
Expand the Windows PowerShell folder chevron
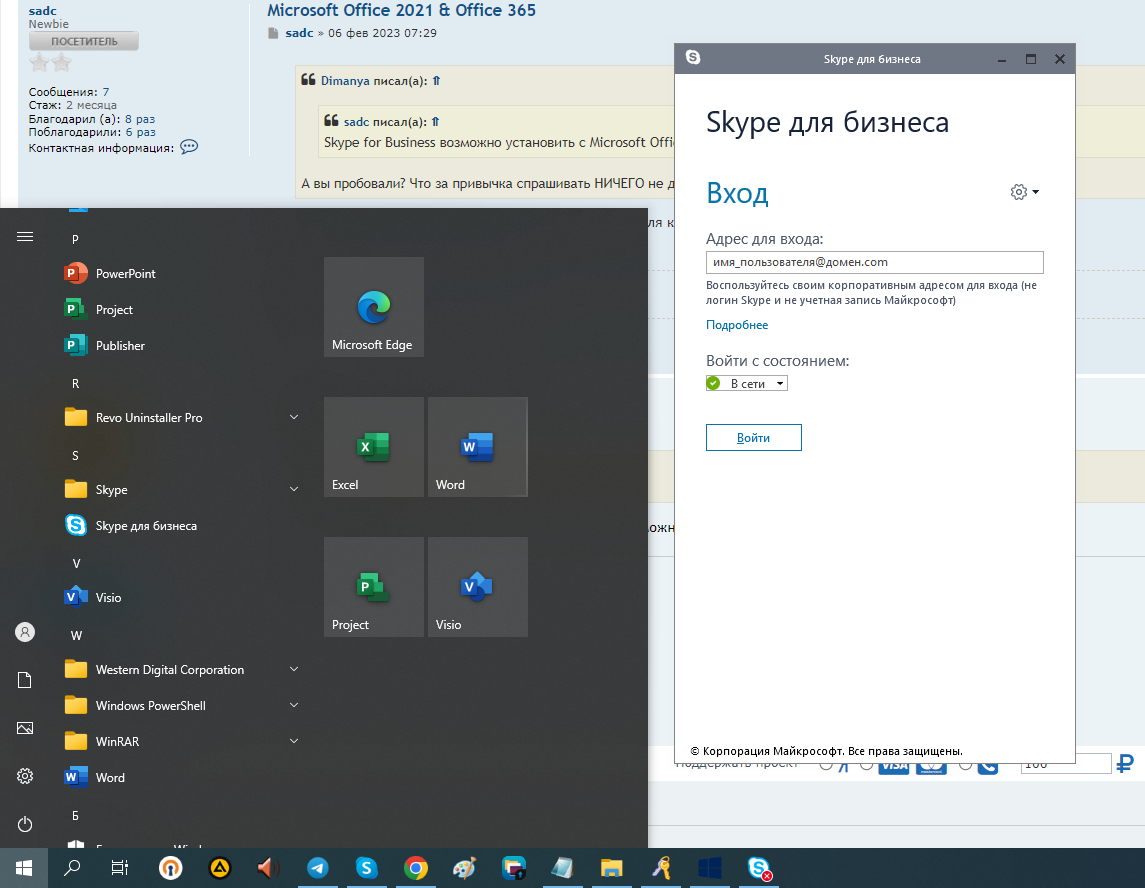click(294, 705)
